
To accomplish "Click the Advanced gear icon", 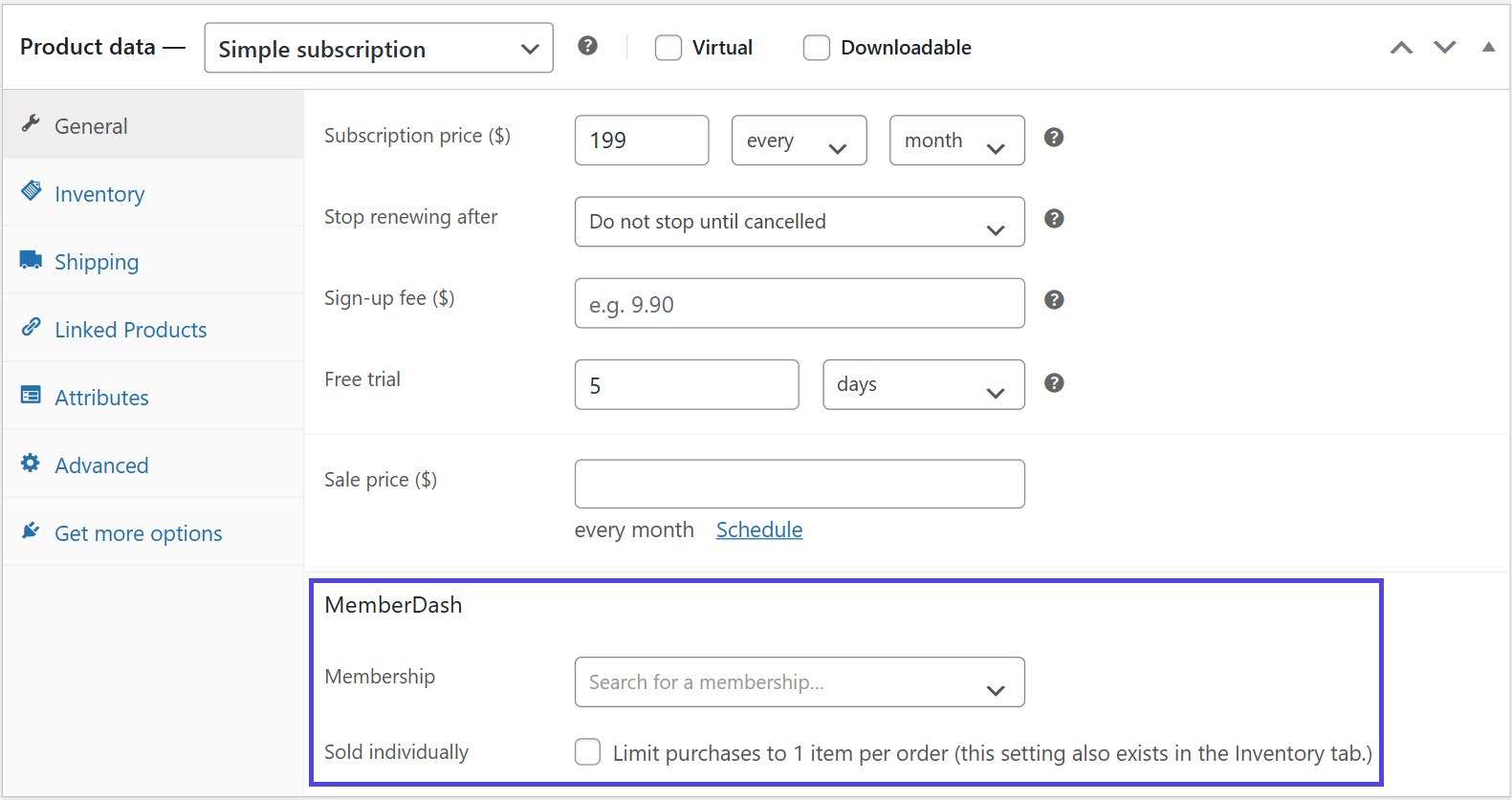I will pyautogui.click(x=31, y=463).
